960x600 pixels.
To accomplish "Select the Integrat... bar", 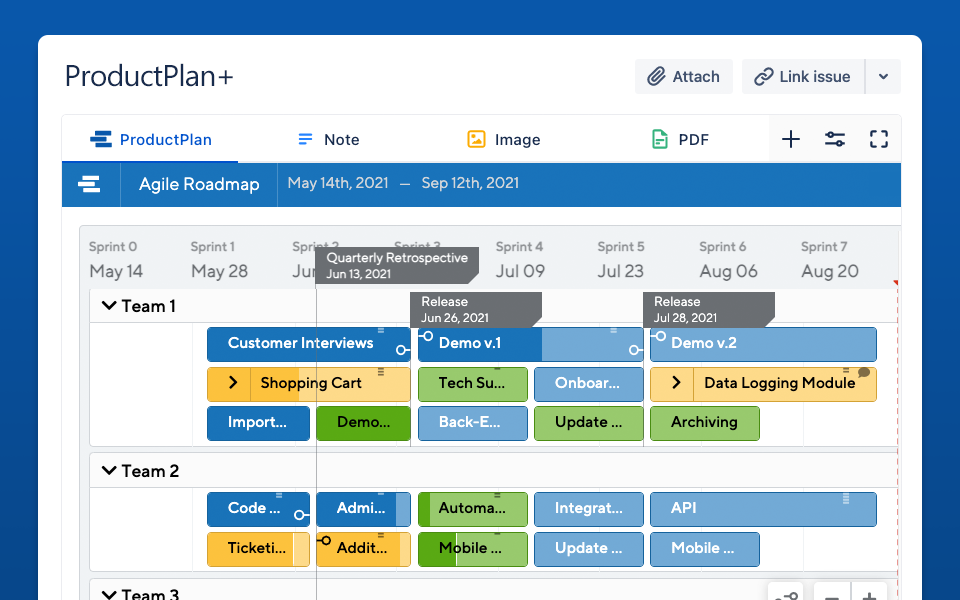I will pos(588,509).
